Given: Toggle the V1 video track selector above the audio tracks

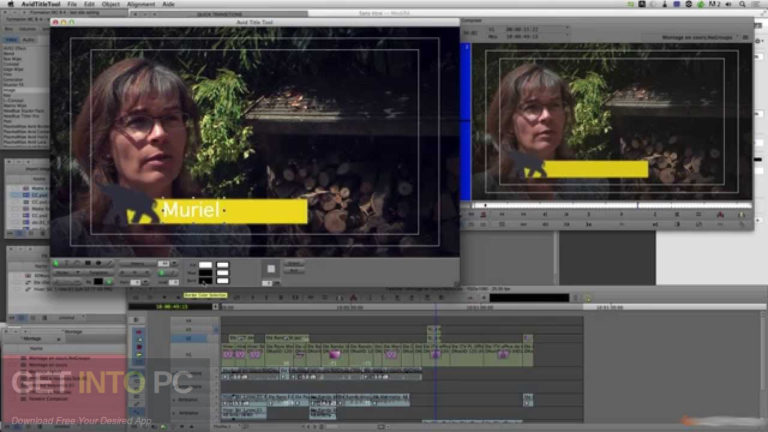Looking at the screenshot, I should (189, 354).
